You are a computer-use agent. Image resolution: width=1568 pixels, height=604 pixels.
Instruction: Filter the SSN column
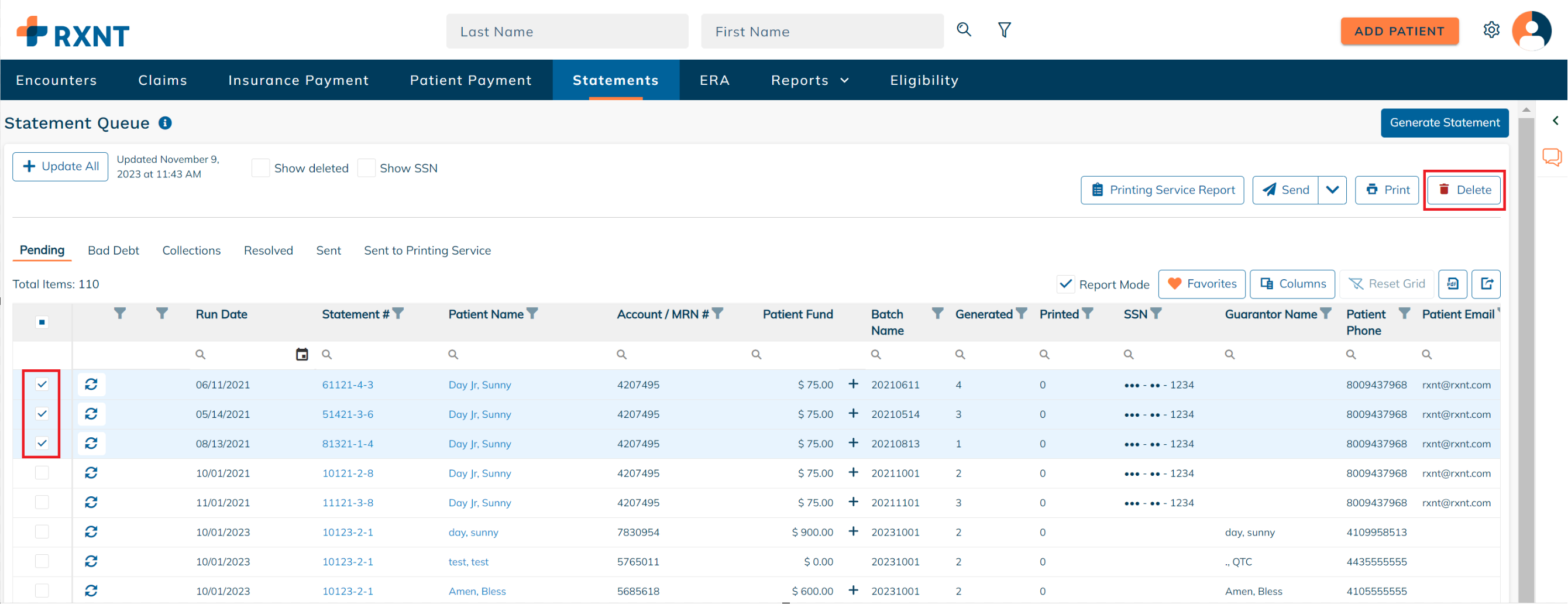[x=1156, y=314]
